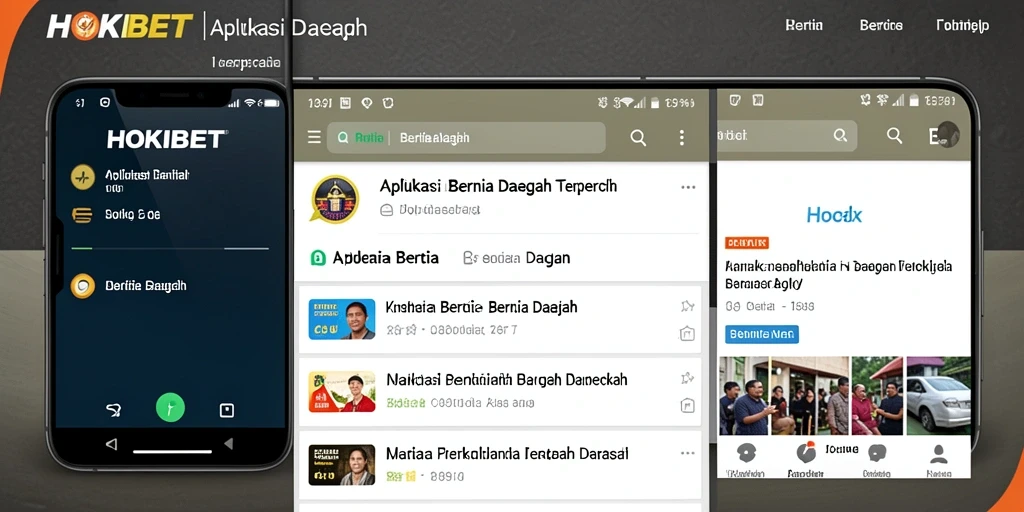This screenshot has height=512, width=1024.
Task: Open the "Berdce" link in the top navigation
Action: pos(881,25)
